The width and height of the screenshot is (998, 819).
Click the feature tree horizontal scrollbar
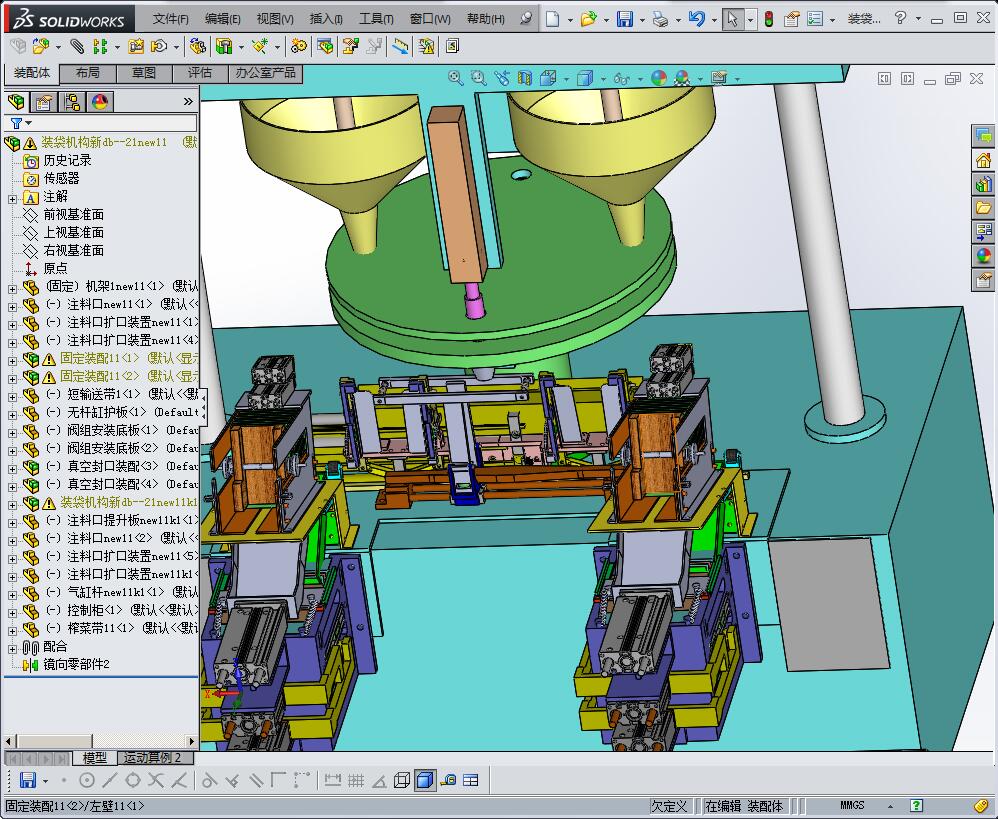101,741
